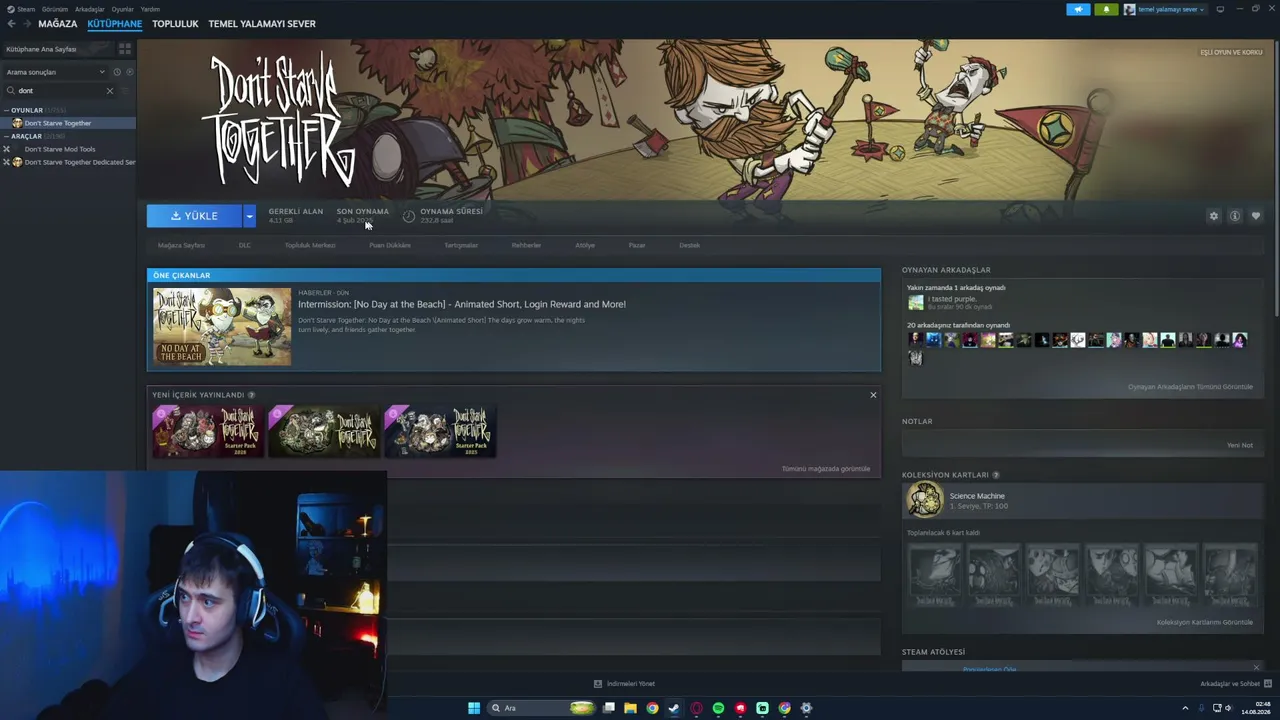Open advanced filter options beside search
Image resolution: width=1280 pixels, height=720 pixels.
125,91
